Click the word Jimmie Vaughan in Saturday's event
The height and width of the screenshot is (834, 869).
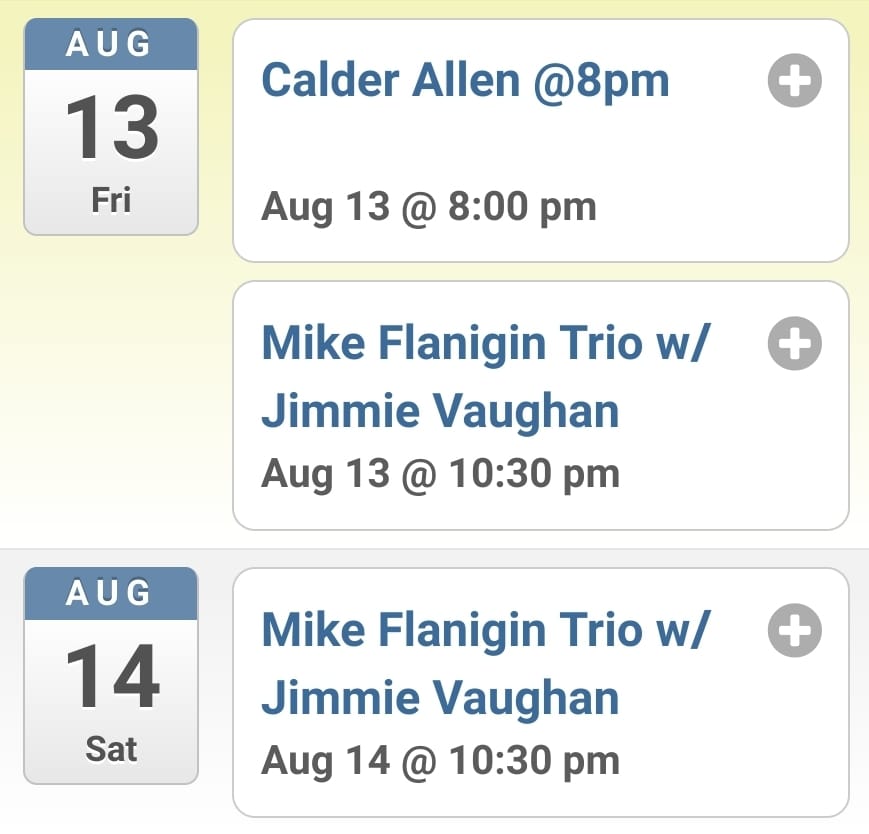click(440, 699)
